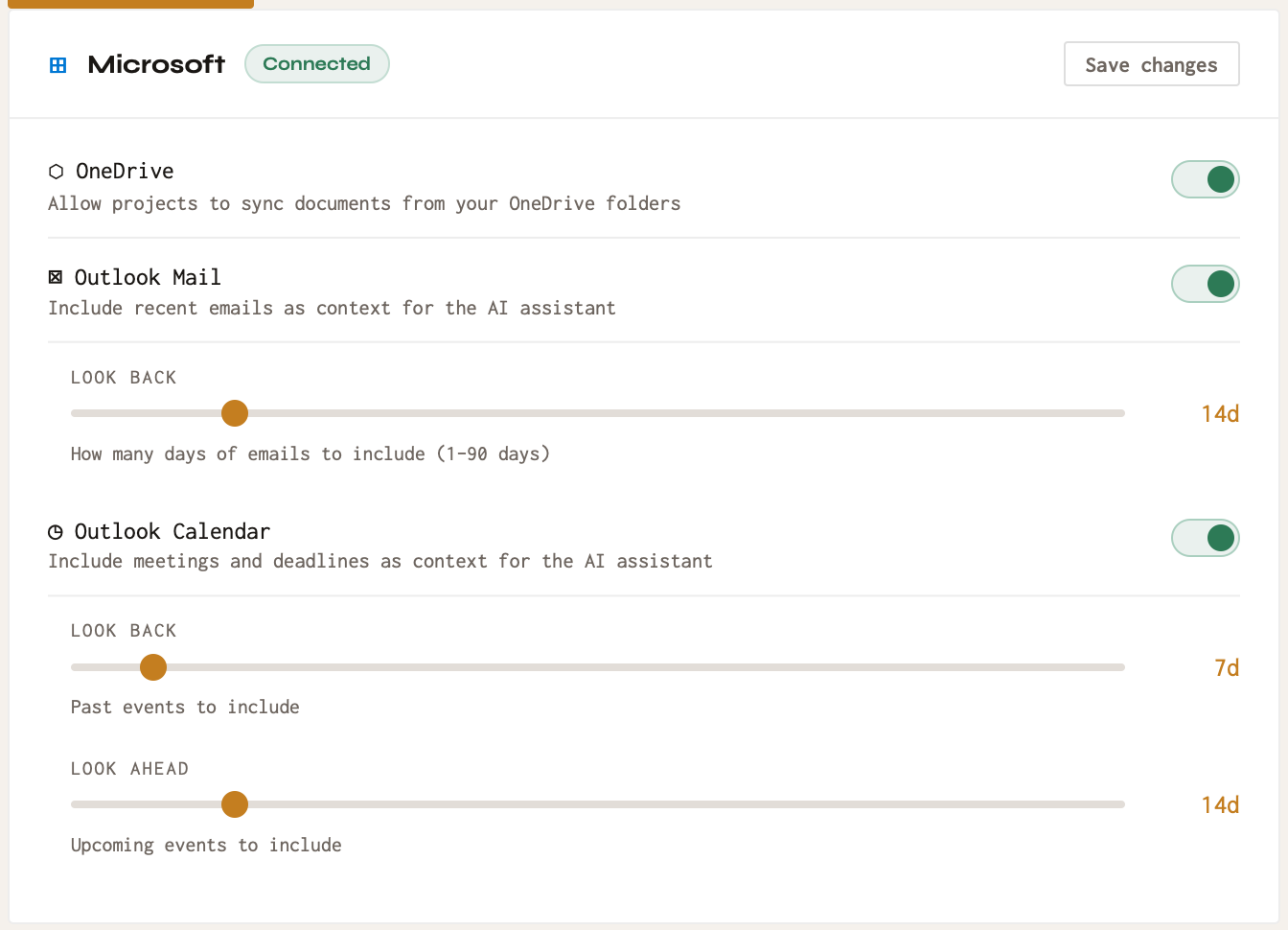
Task: Switch off the Outlook Calendar toggle
Action: (x=1206, y=538)
